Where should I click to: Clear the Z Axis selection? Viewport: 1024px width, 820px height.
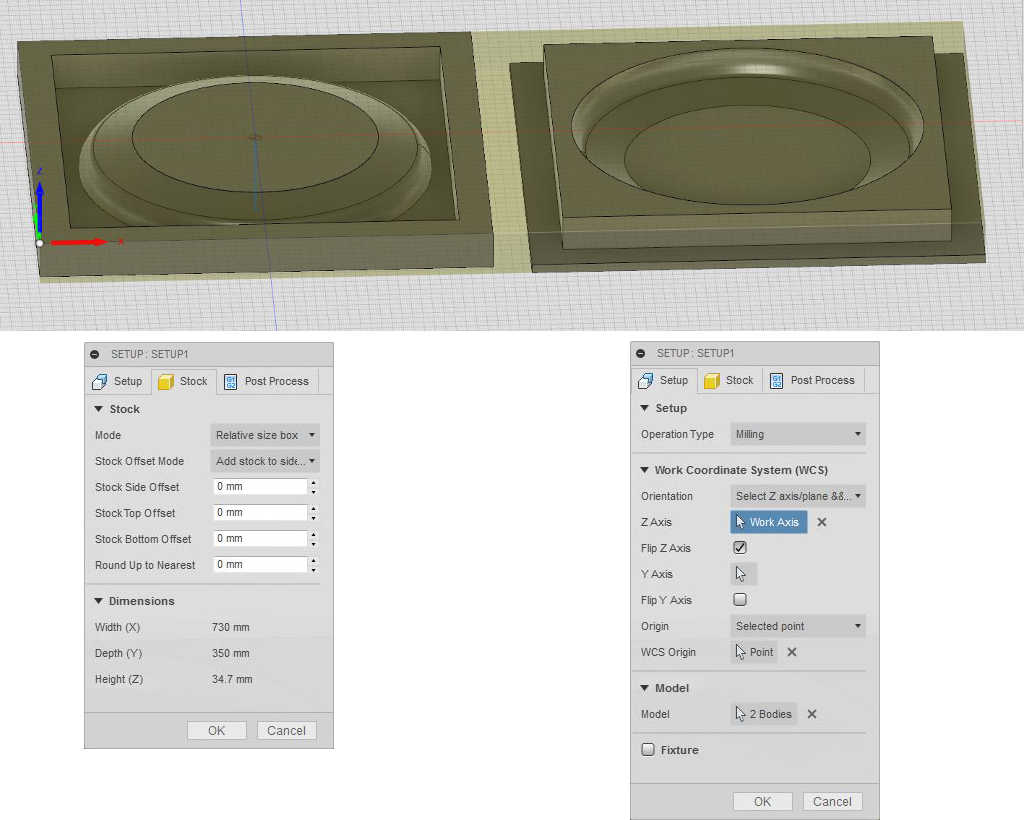tap(822, 522)
